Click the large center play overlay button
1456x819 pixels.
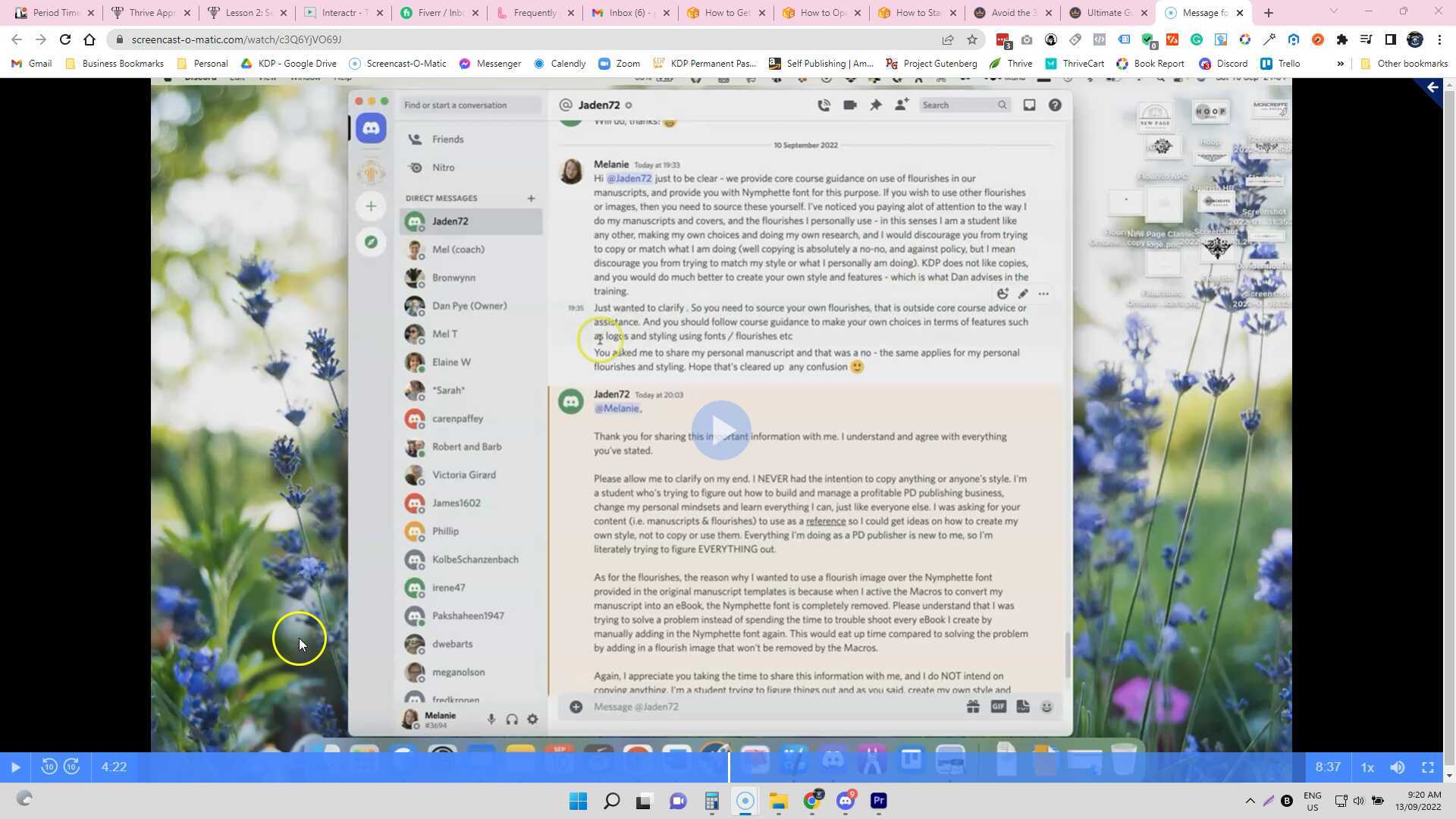point(720,430)
